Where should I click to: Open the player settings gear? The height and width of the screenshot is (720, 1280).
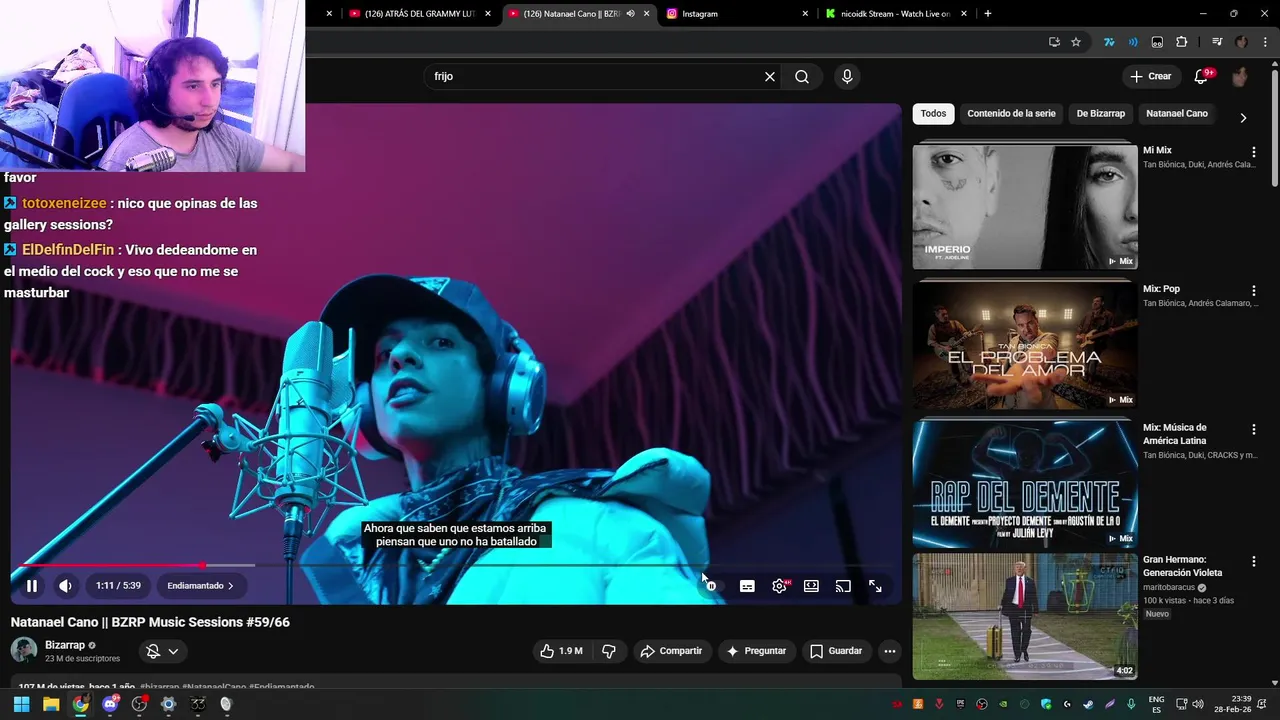779,586
